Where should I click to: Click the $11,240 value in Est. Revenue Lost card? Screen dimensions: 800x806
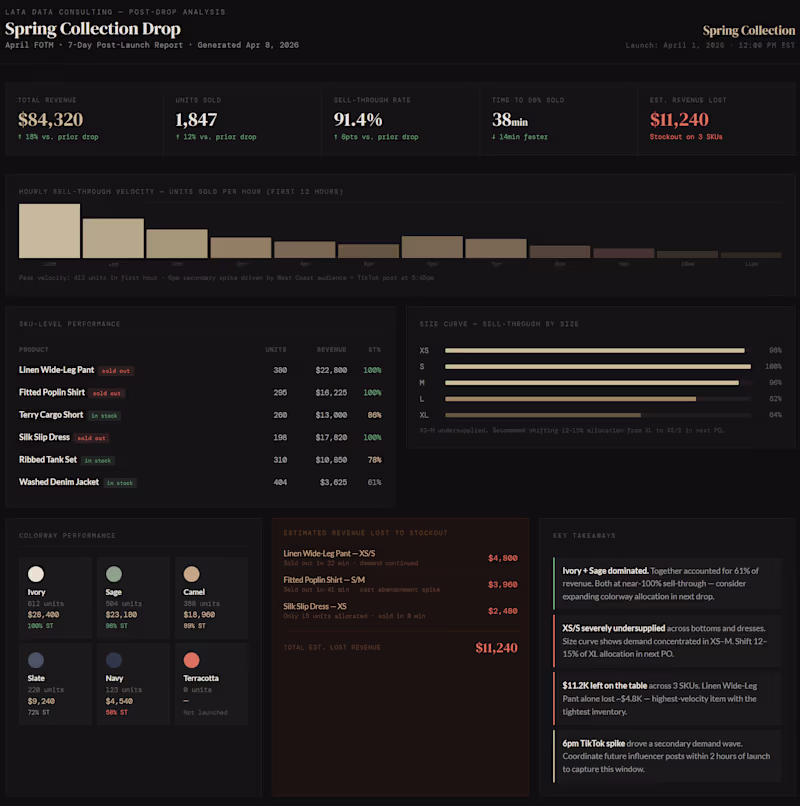point(679,120)
